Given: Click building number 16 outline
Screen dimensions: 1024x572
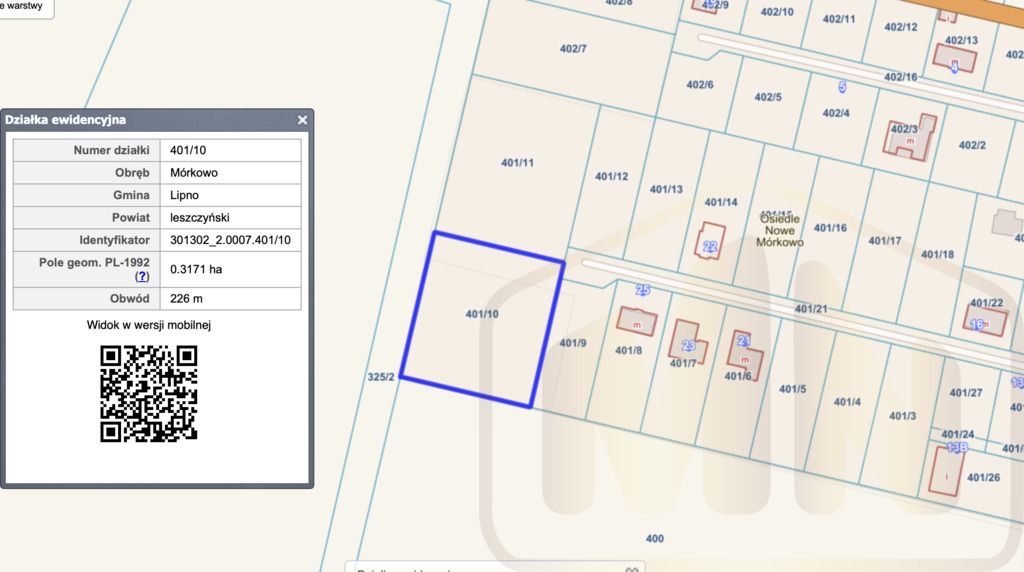Looking at the screenshot, I should [x=985, y=321].
